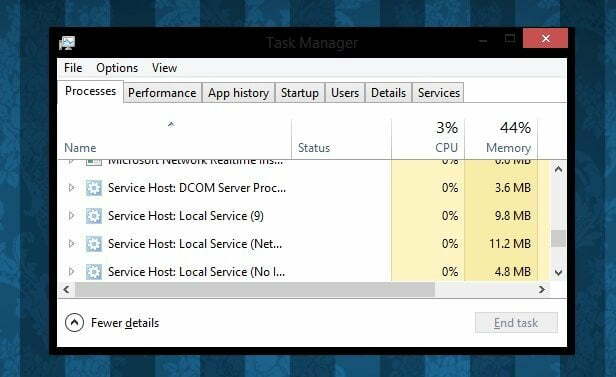This screenshot has height=377, width=616.
Task: Click the Fewer details circle arrow icon
Action: tap(74, 323)
